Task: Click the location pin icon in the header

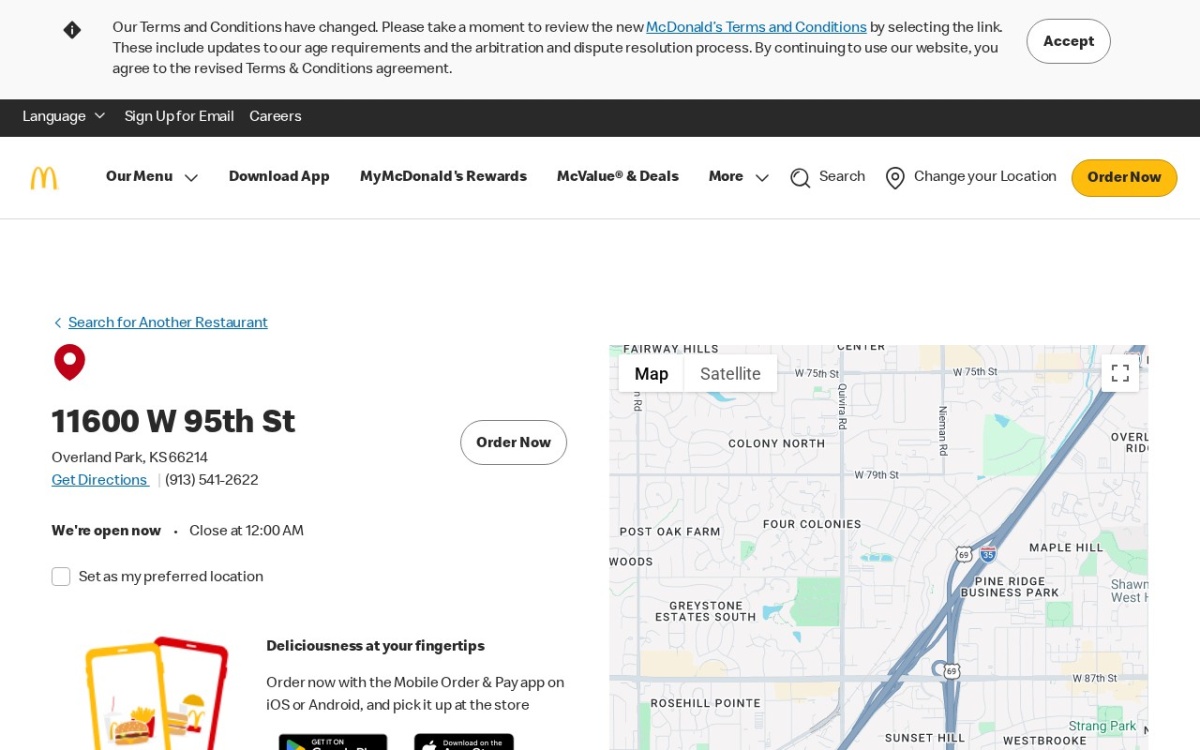Action: [895, 178]
